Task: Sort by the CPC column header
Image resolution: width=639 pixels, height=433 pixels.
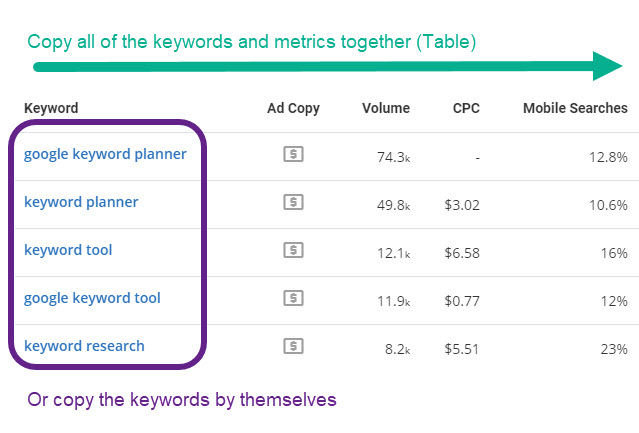Action: pos(466,108)
